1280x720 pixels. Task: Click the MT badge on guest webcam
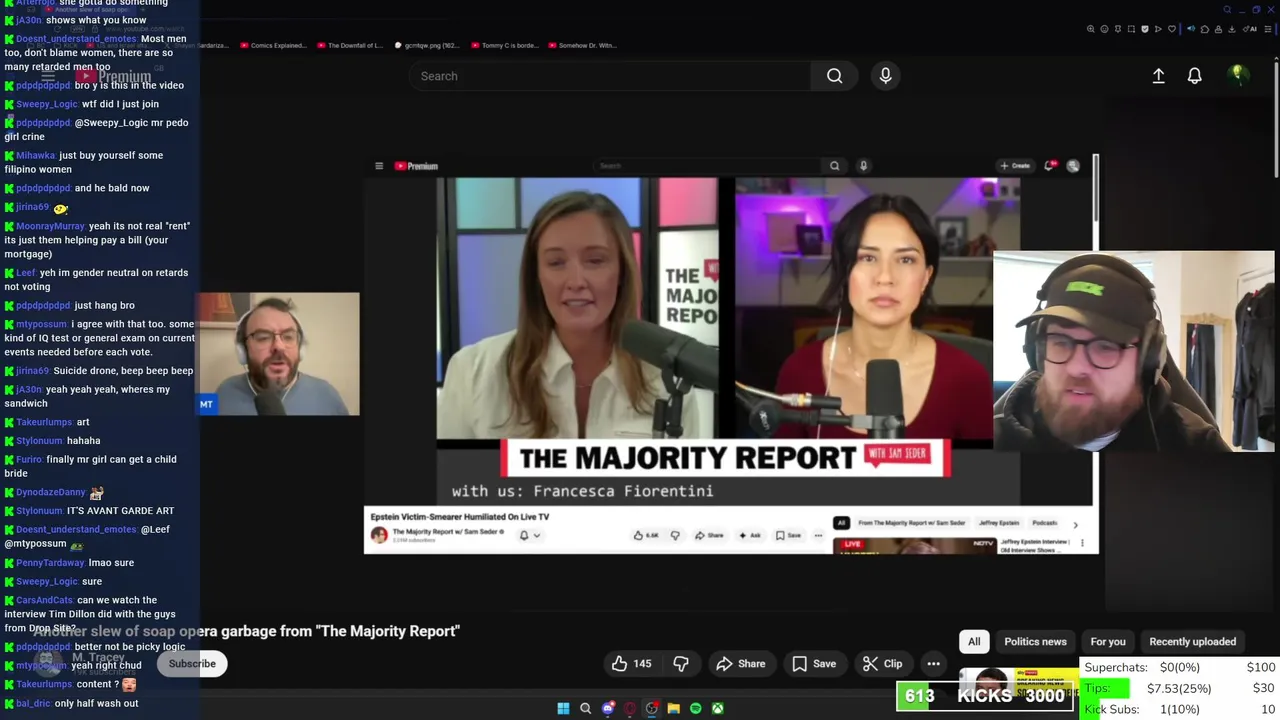(x=206, y=404)
